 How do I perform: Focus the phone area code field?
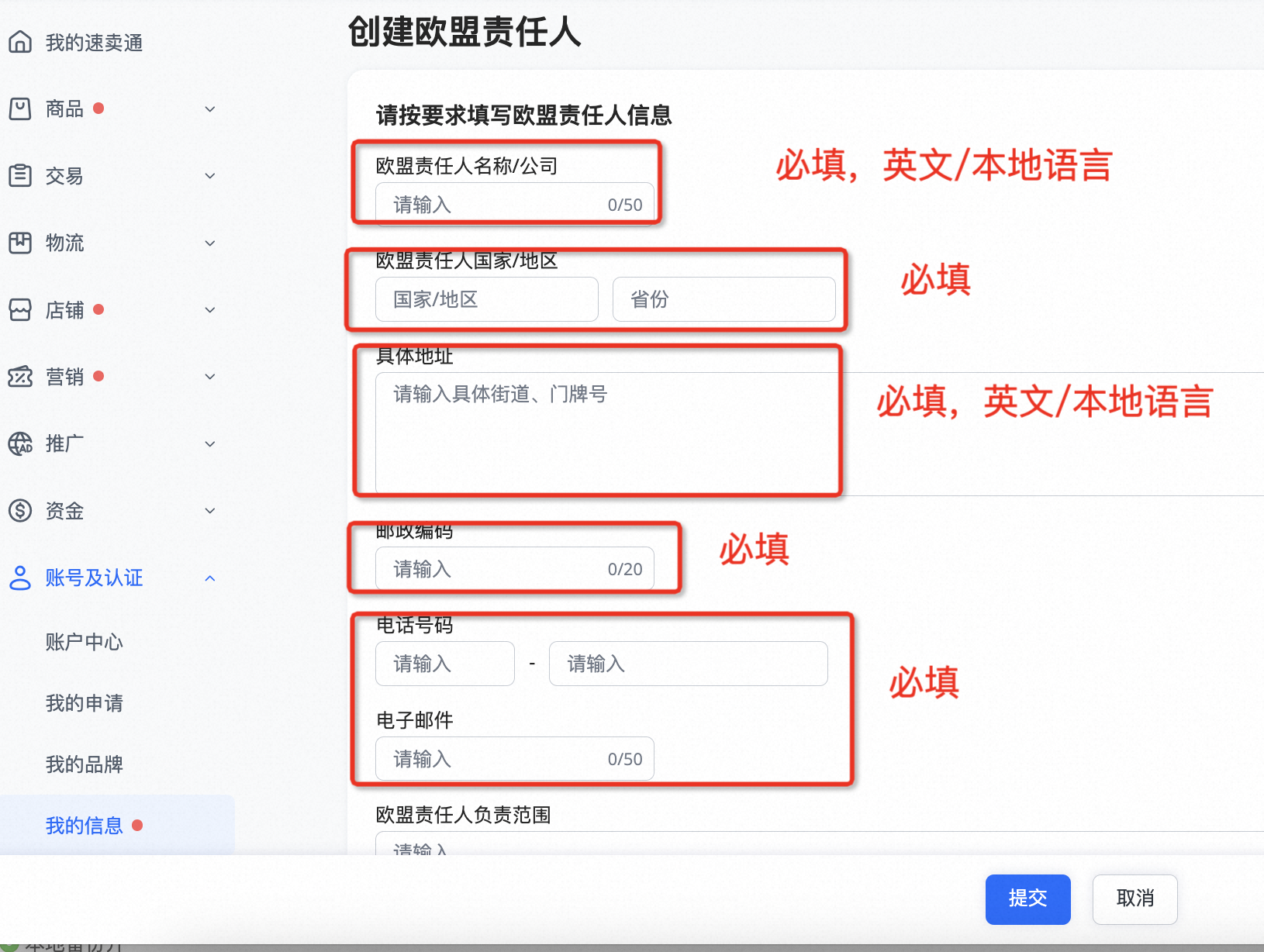tap(445, 664)
